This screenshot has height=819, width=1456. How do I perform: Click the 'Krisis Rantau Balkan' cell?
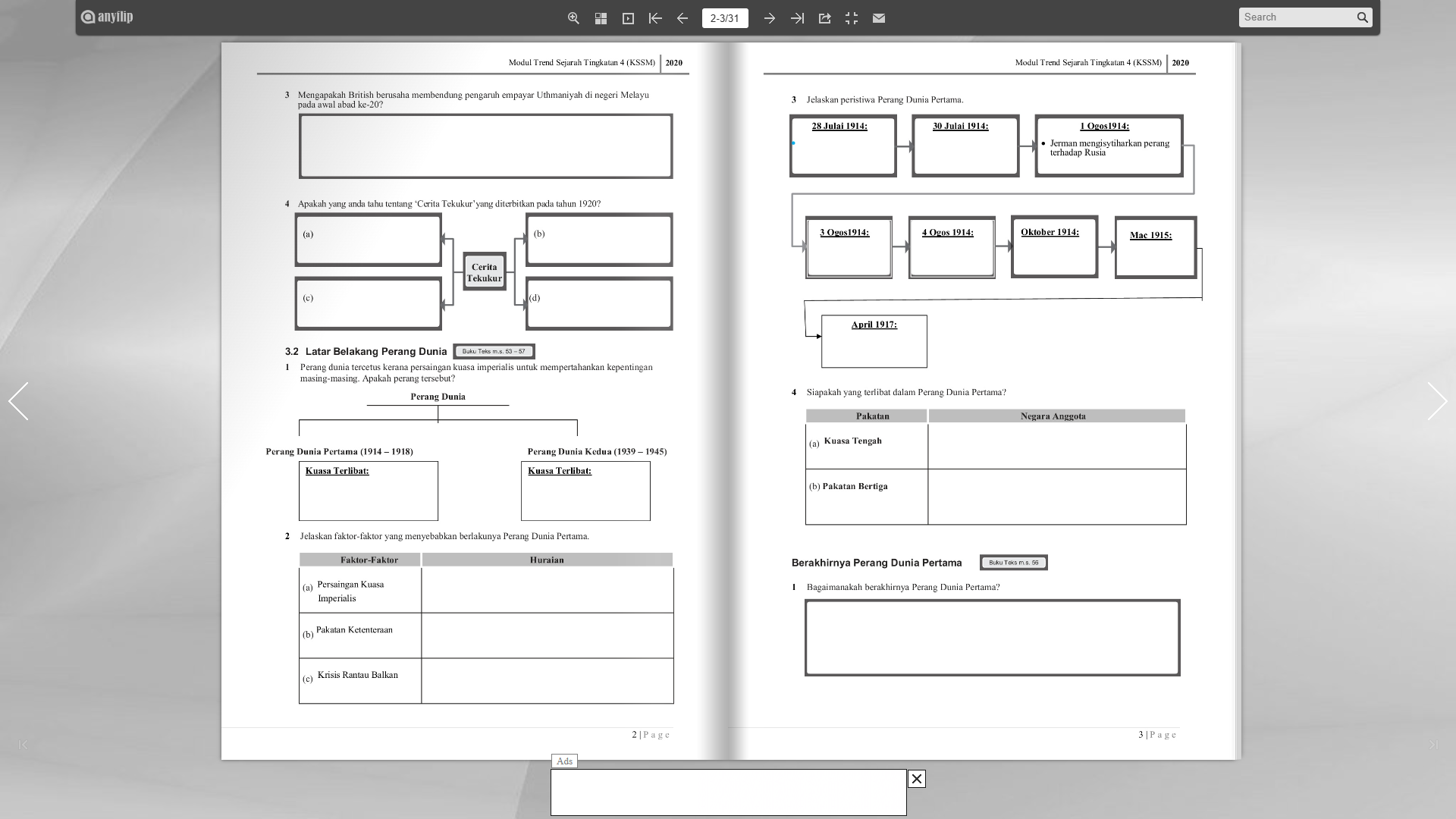click(x=359, y=680)
